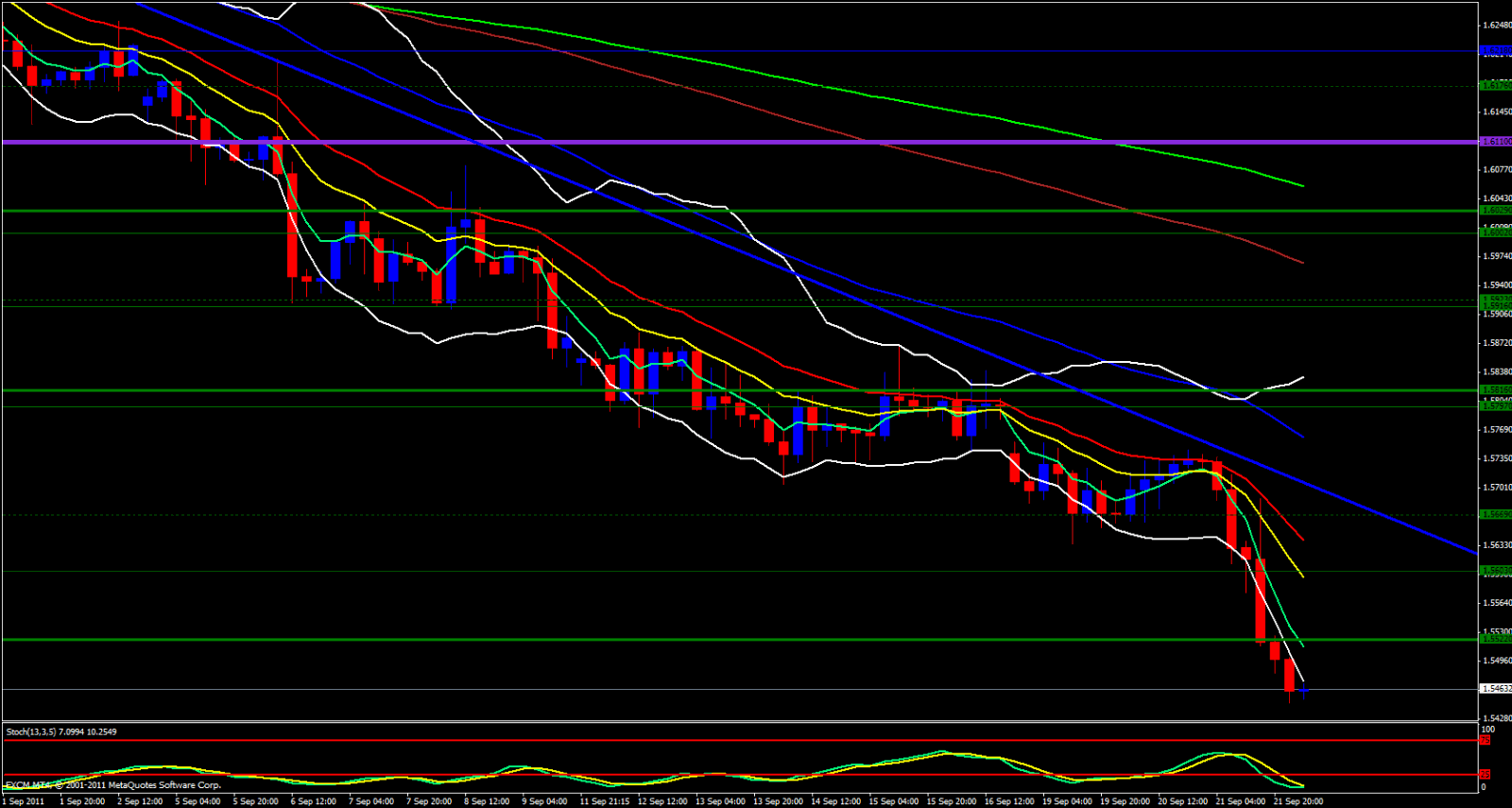Click the 19 Sep 20:00 time axis label
Screen dimensions: 1512x808
click(x=1125, y=801)
